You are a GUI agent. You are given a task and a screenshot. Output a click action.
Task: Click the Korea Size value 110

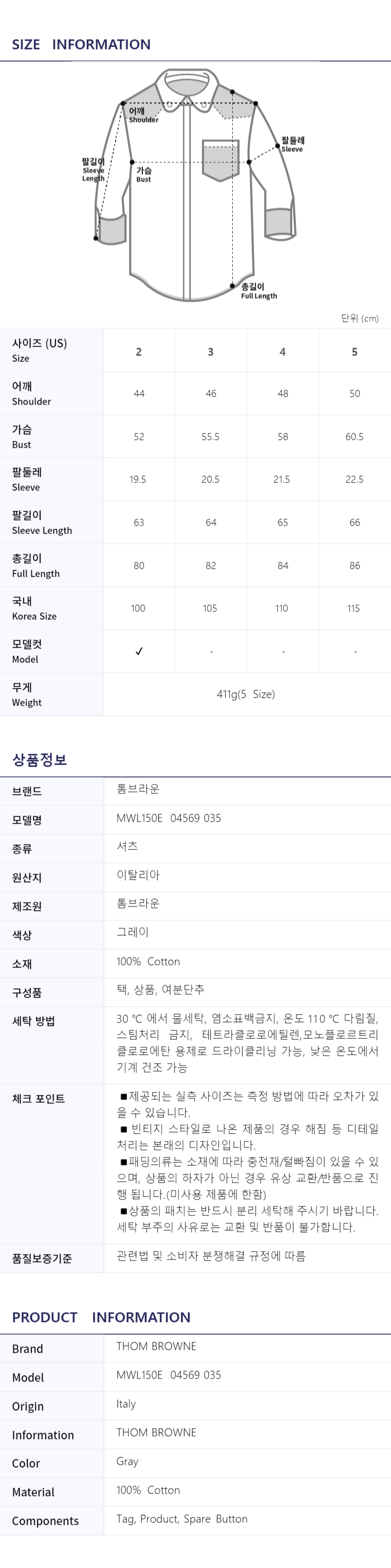pyautogui.click(x=281, y=608)
